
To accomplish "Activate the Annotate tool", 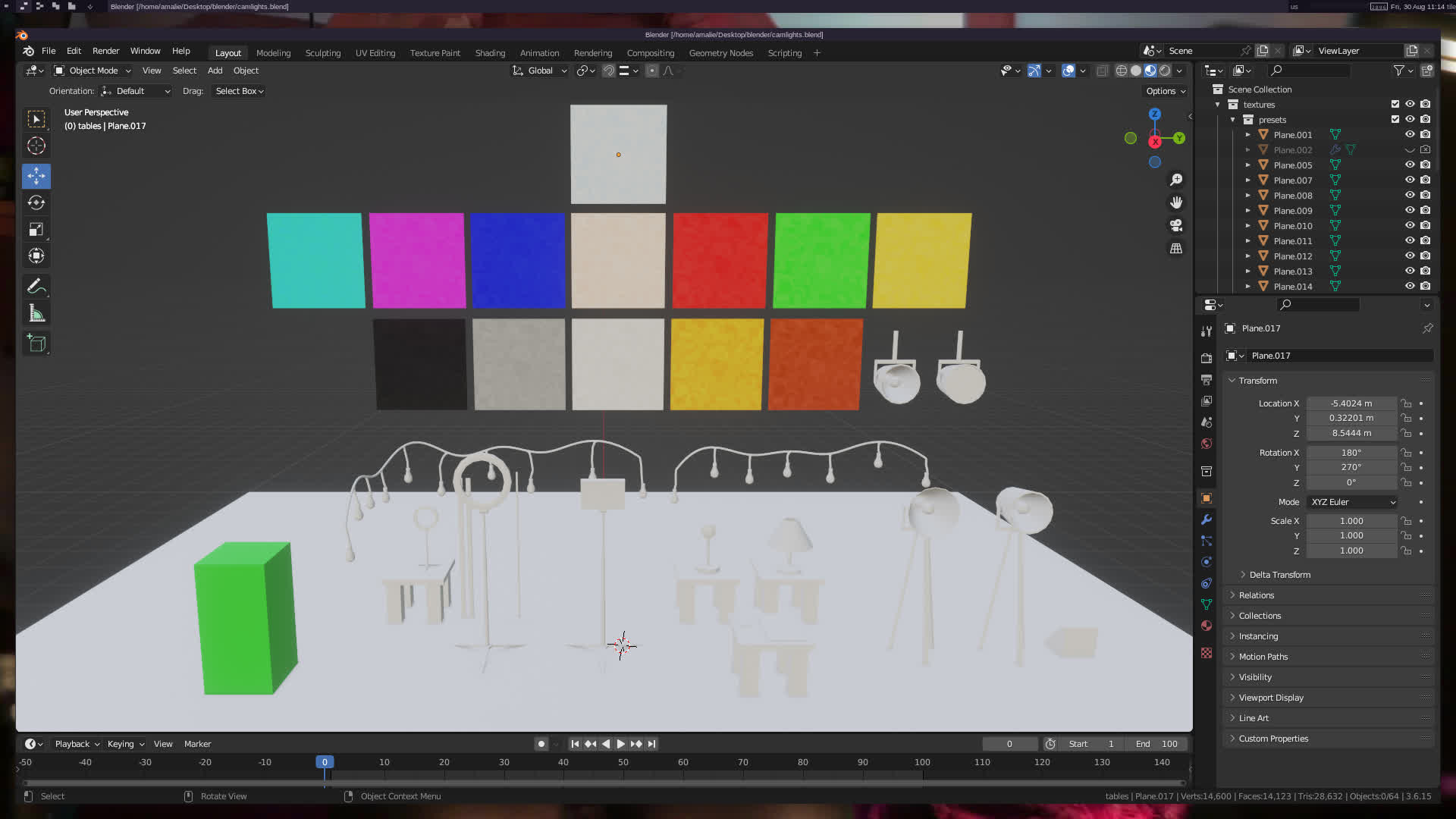I will 36,287.
